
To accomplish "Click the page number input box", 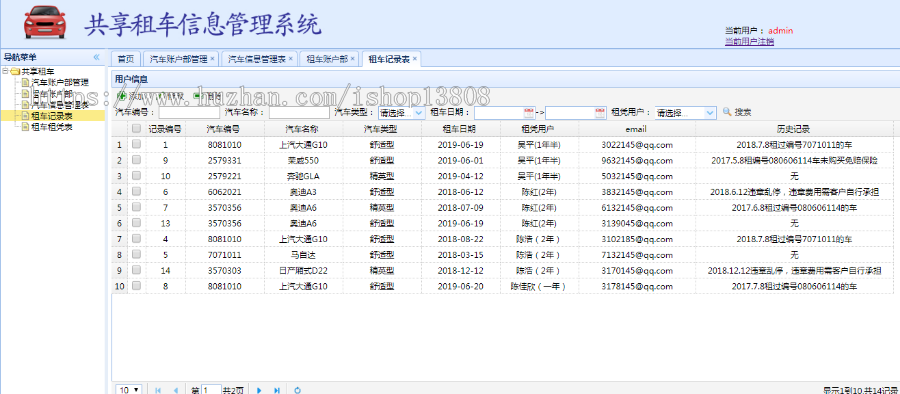I will pyautogui.click(x=211, y=390).
